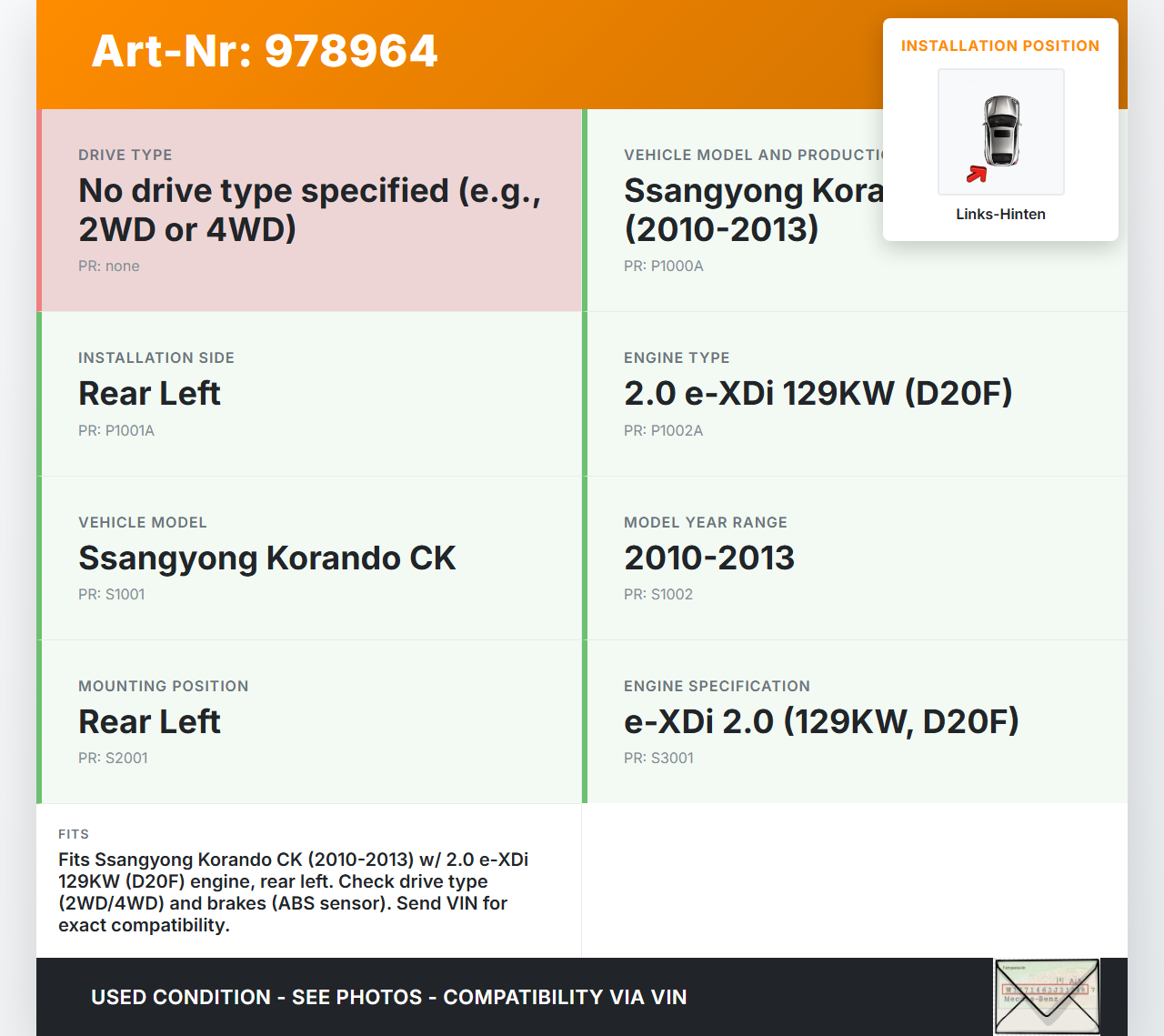Screen dimensions: 1164x1036
Task: Click the top-view car image
Action: point(1001,131)
